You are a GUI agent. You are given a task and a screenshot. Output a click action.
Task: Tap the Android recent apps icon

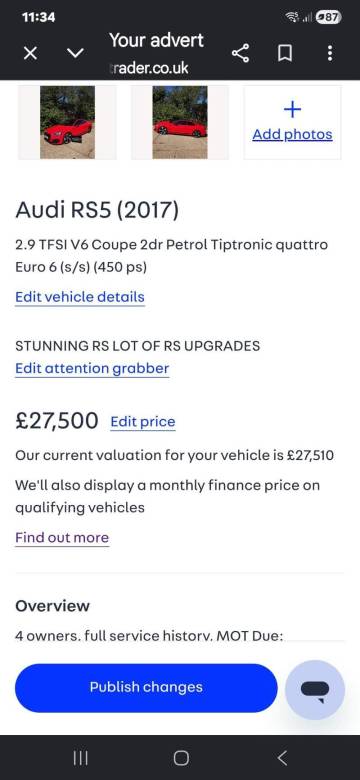[81, 758]
